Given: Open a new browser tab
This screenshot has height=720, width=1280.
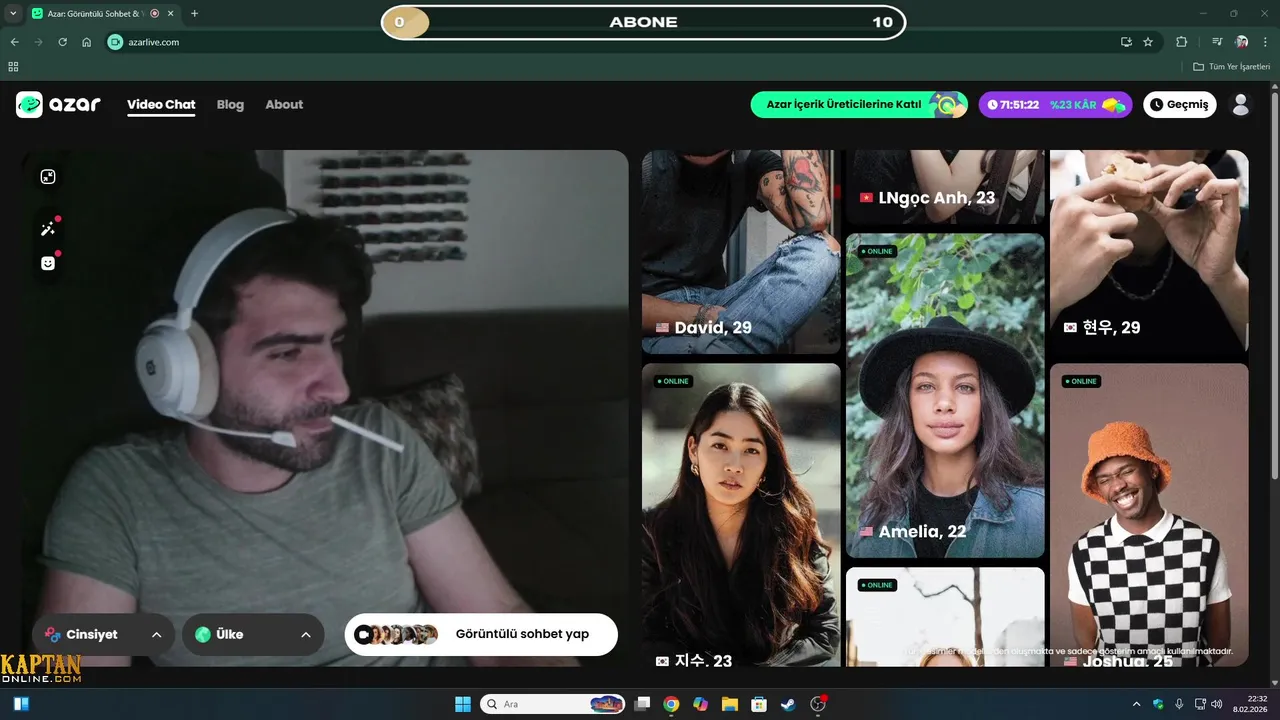Looking at the screenshot, I should pos(194,13).
